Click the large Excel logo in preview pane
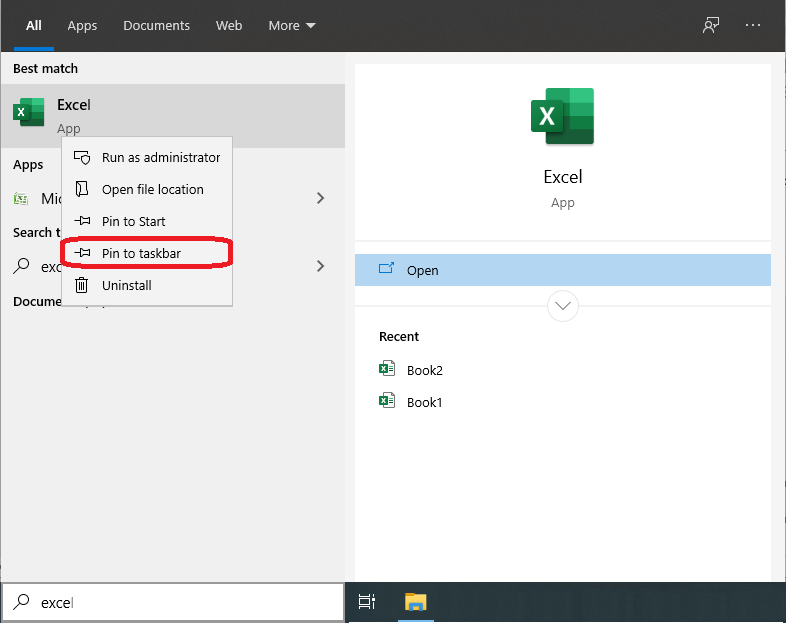Screen dimensions: 786x623 point(562,116)
